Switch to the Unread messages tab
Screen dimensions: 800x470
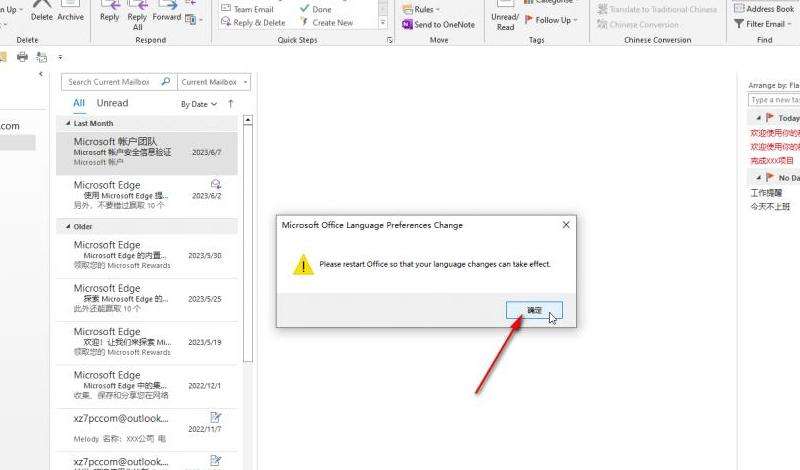coord(112,103)
